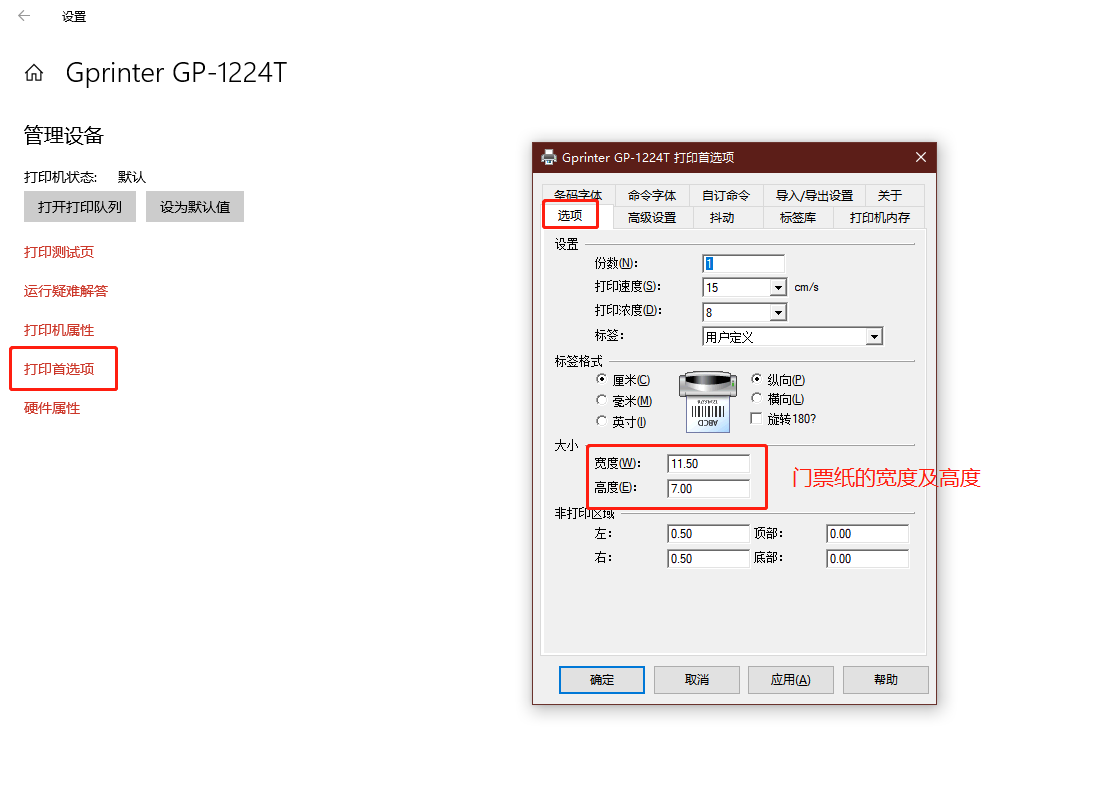This screenshot has width=1114, height=812.
Task: Click the 打开打印队列 button
Action: 80,207
